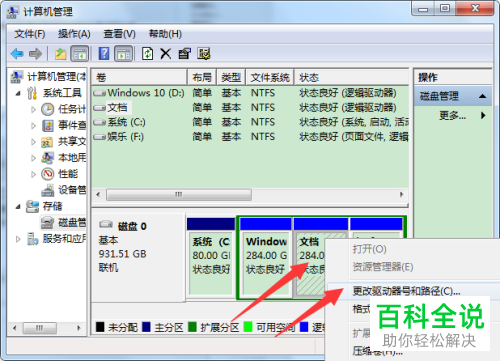Select the Disk Management icon in tree
Image resolution: width=500 pixels, height=361 pixels.
47,223
